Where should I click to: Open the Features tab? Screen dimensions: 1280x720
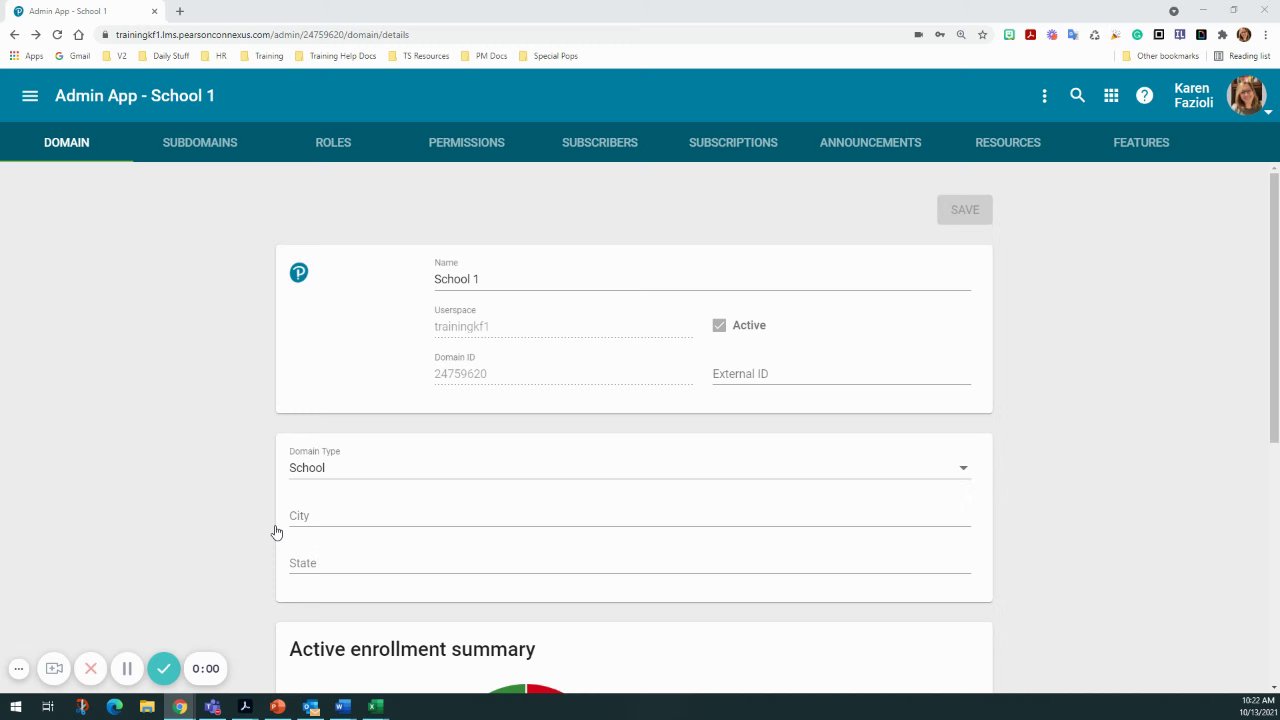[x=1141, y=142]
